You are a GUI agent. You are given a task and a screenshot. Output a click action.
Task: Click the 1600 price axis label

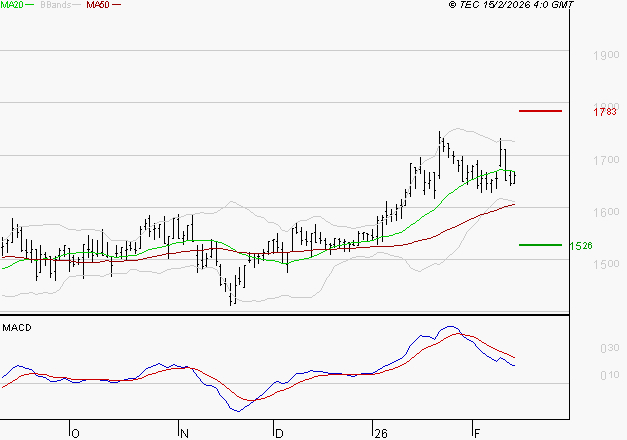(x=606, y=212)
